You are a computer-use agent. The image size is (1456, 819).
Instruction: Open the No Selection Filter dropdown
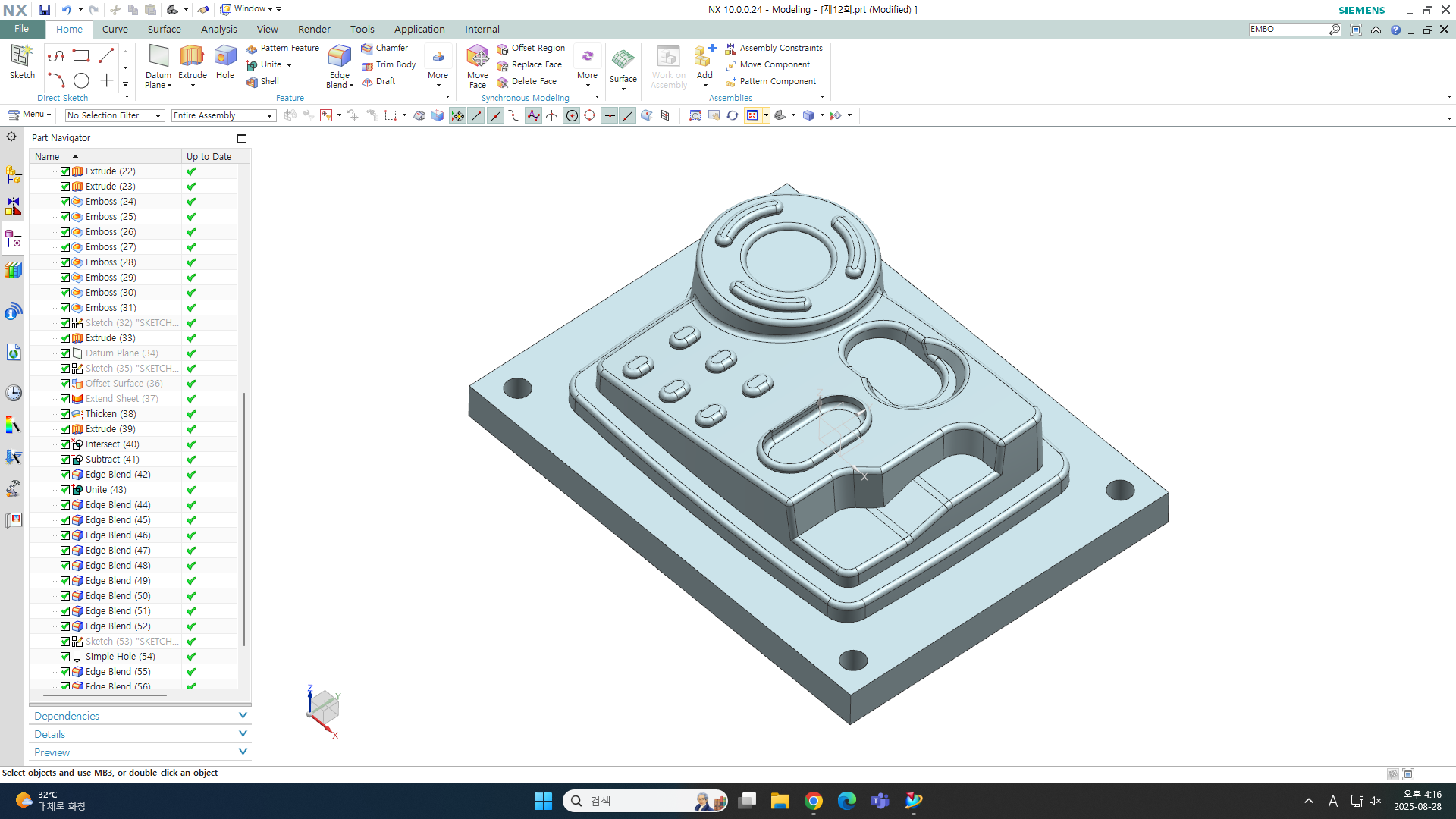tap(115, 115)
